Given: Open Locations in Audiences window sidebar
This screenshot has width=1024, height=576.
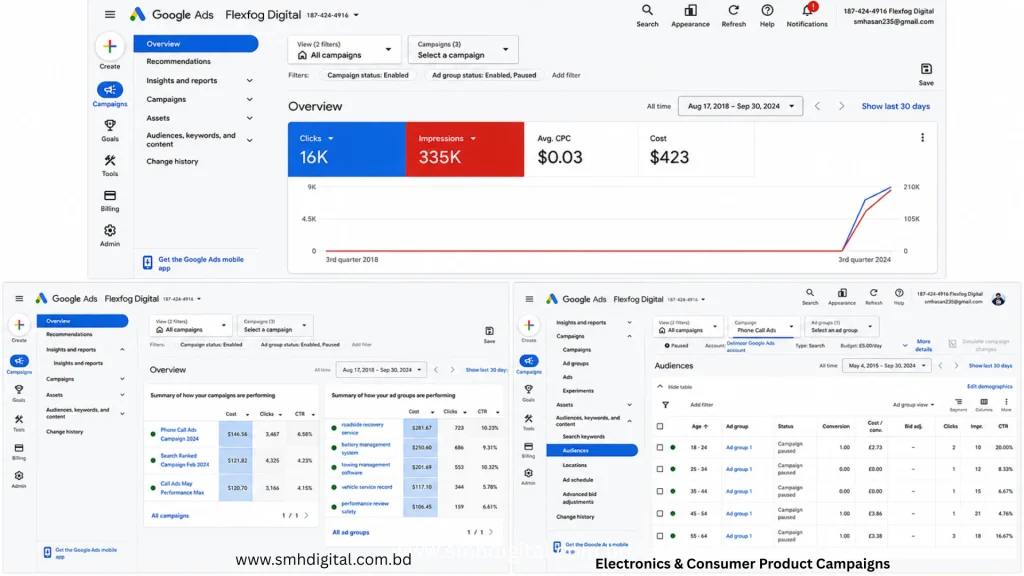Looking at the screenshot, I should (575, 465).
